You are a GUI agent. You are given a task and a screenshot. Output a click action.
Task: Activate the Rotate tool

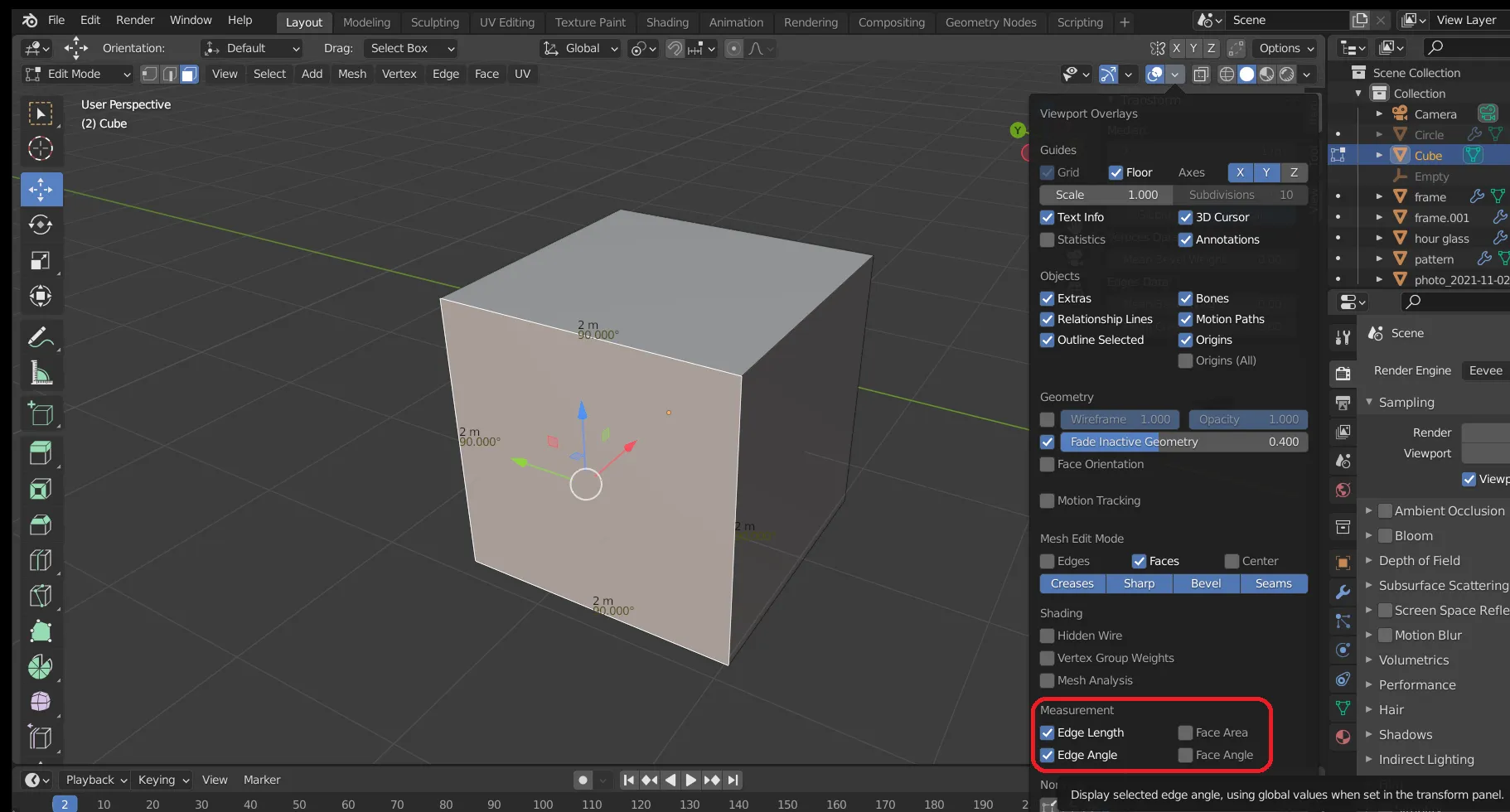pos(41,225)
